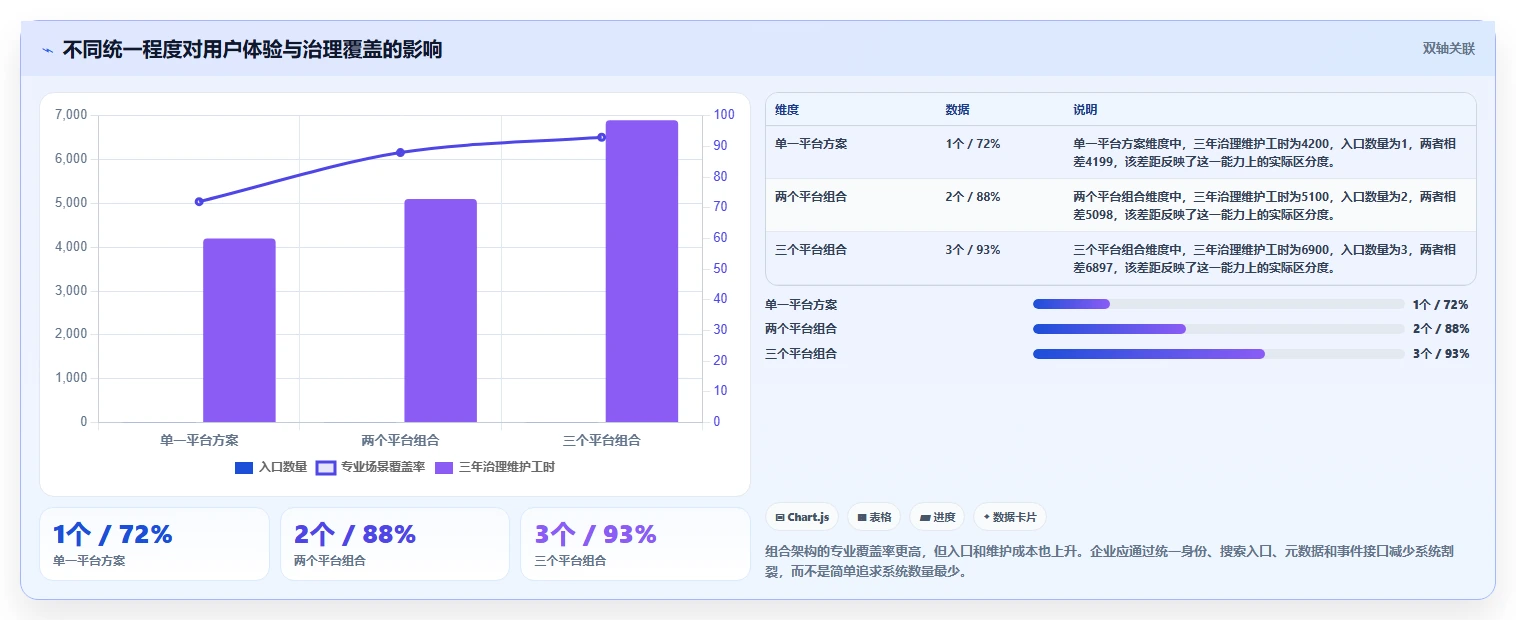
Task: Click the blue 入口数量 legend swatch
Action: 244,467
